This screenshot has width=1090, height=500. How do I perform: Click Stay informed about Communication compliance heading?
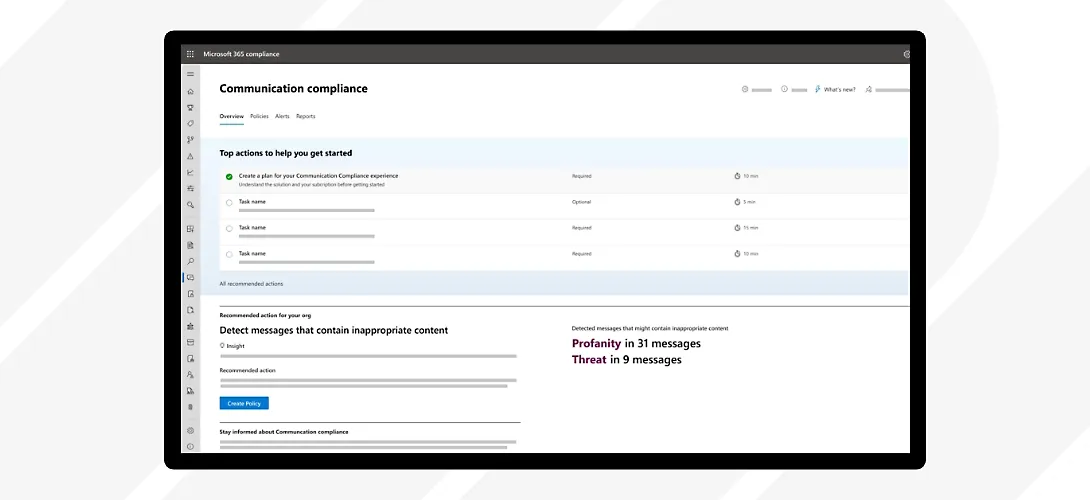284,432
